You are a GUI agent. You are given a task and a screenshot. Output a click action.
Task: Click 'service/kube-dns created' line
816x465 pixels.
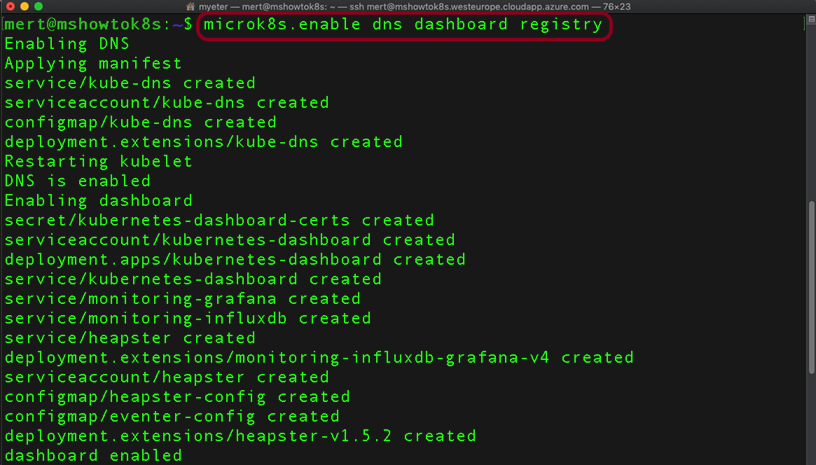(x=130, y=83)
